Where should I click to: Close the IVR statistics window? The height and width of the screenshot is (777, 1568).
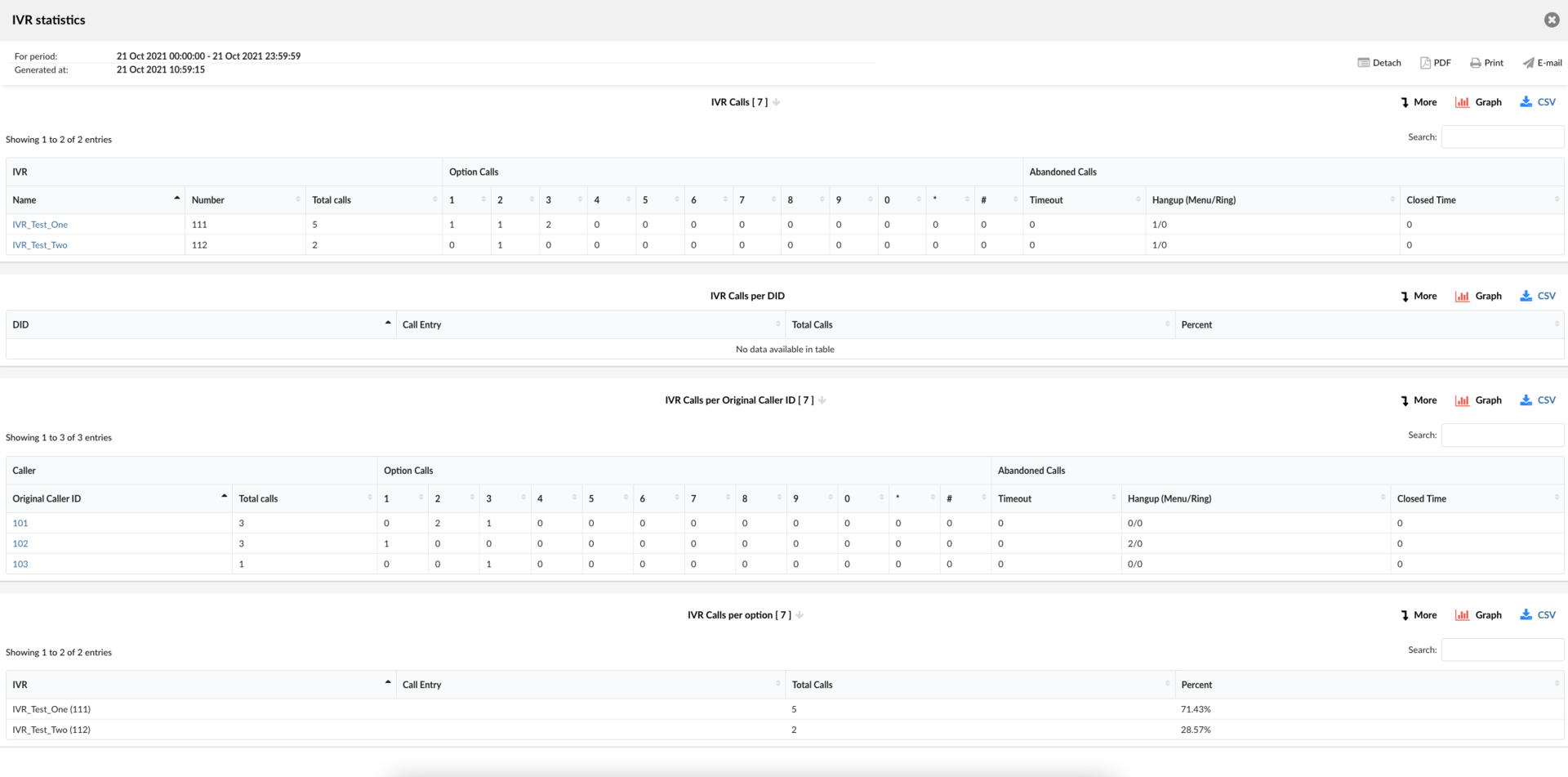pyautogui.click(x=1552, y=20)
